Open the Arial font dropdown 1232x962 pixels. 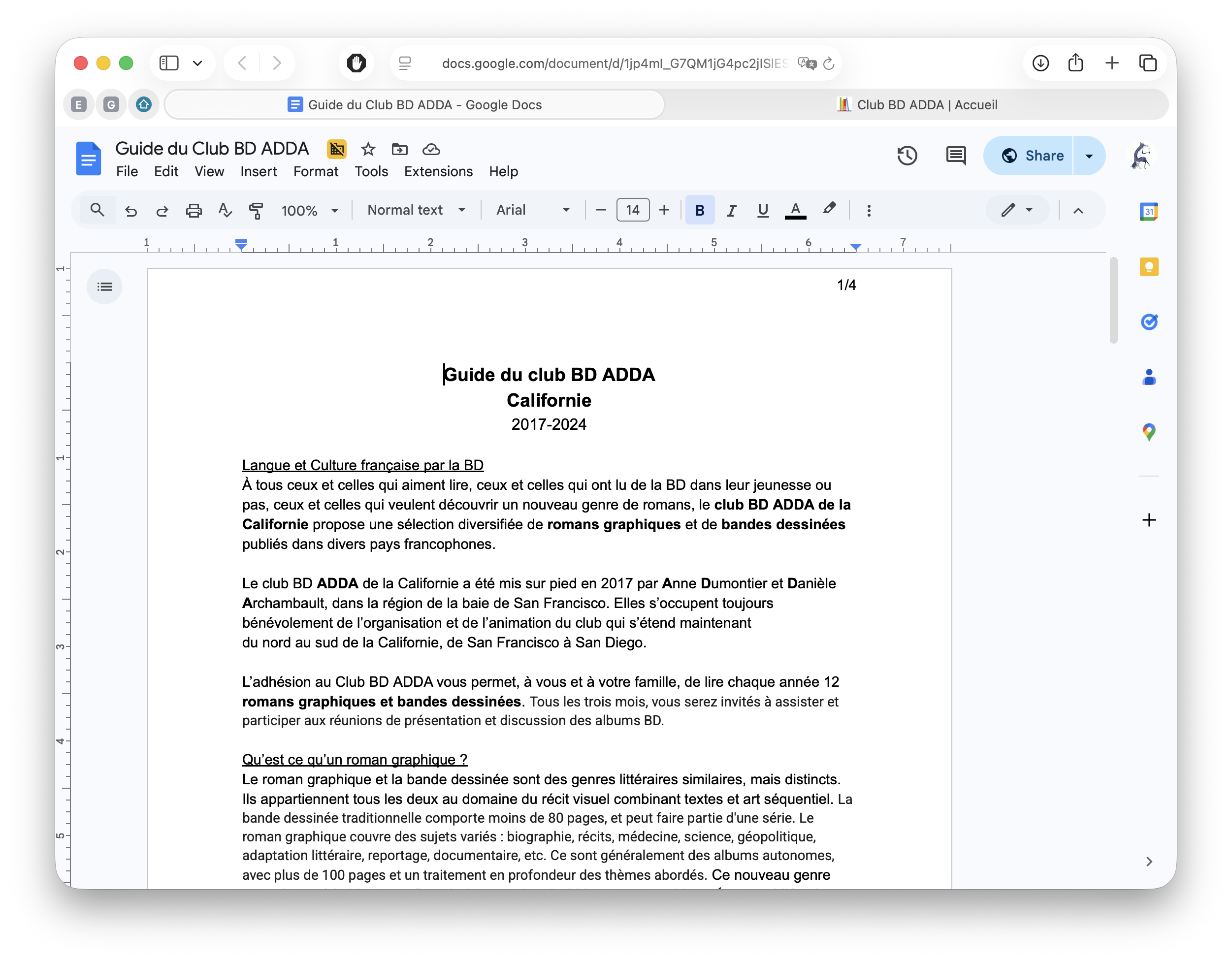(x=532, y=210)
